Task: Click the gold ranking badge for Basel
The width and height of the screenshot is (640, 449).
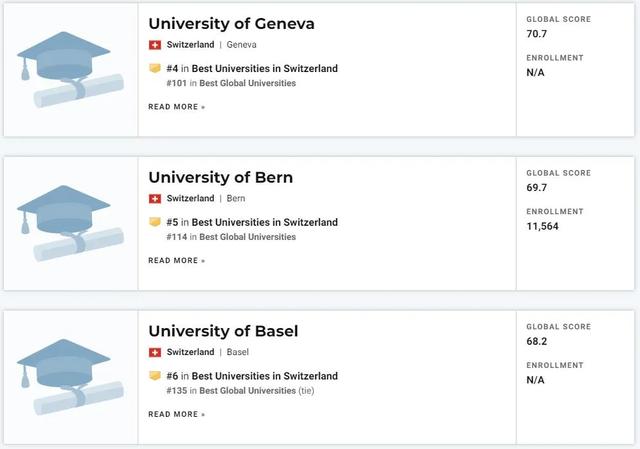Action: click(155, 376)
